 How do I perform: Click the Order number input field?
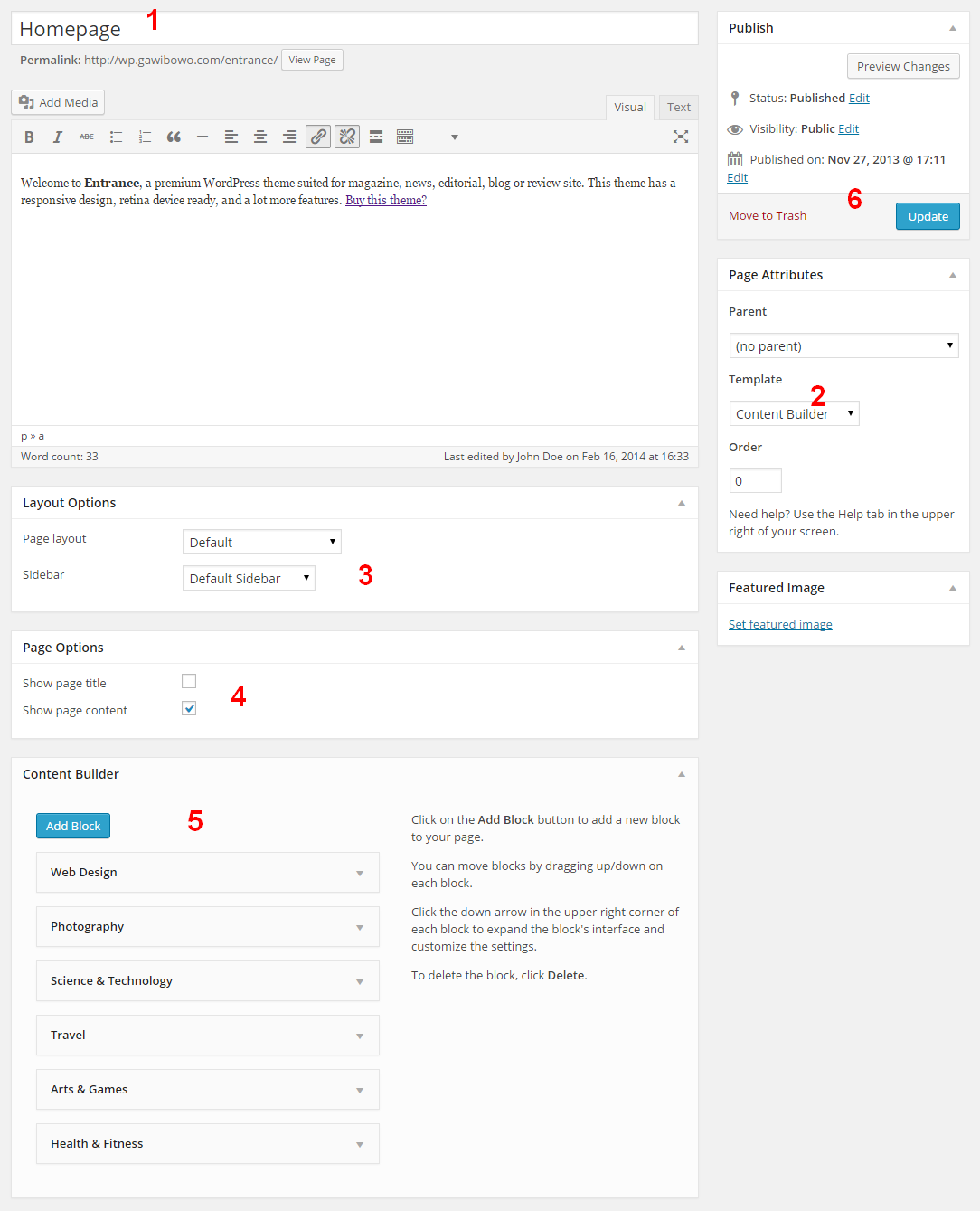click(x=755, y=481)
